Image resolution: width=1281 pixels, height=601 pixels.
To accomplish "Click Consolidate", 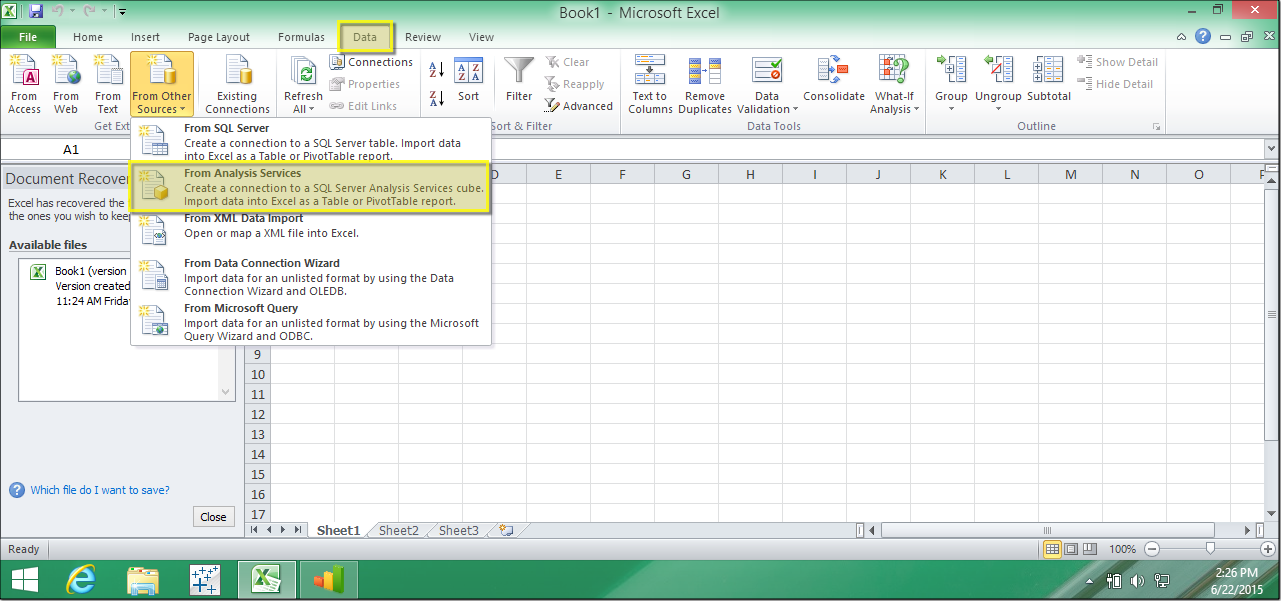I will click(834, 80).
